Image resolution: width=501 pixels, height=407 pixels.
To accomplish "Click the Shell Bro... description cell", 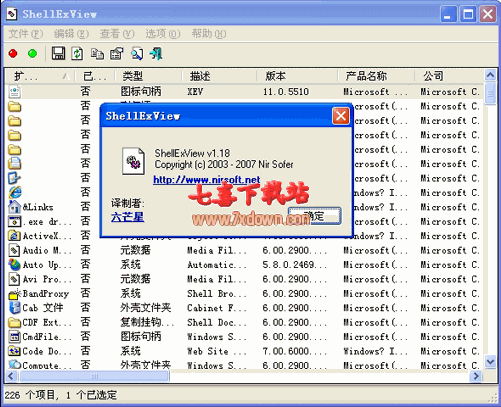I will 217,294.
